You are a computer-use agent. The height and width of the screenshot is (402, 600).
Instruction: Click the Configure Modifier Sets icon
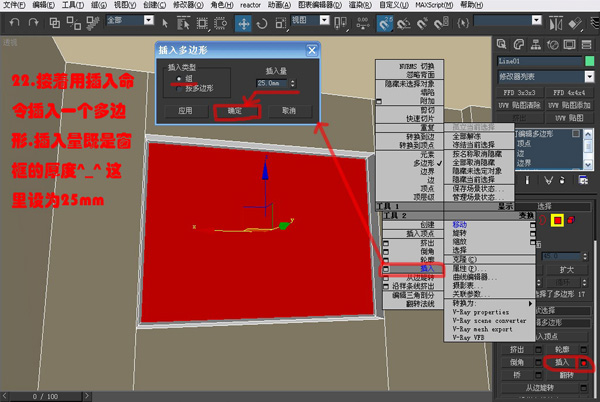pyautogui.click(x=583, y=180)
